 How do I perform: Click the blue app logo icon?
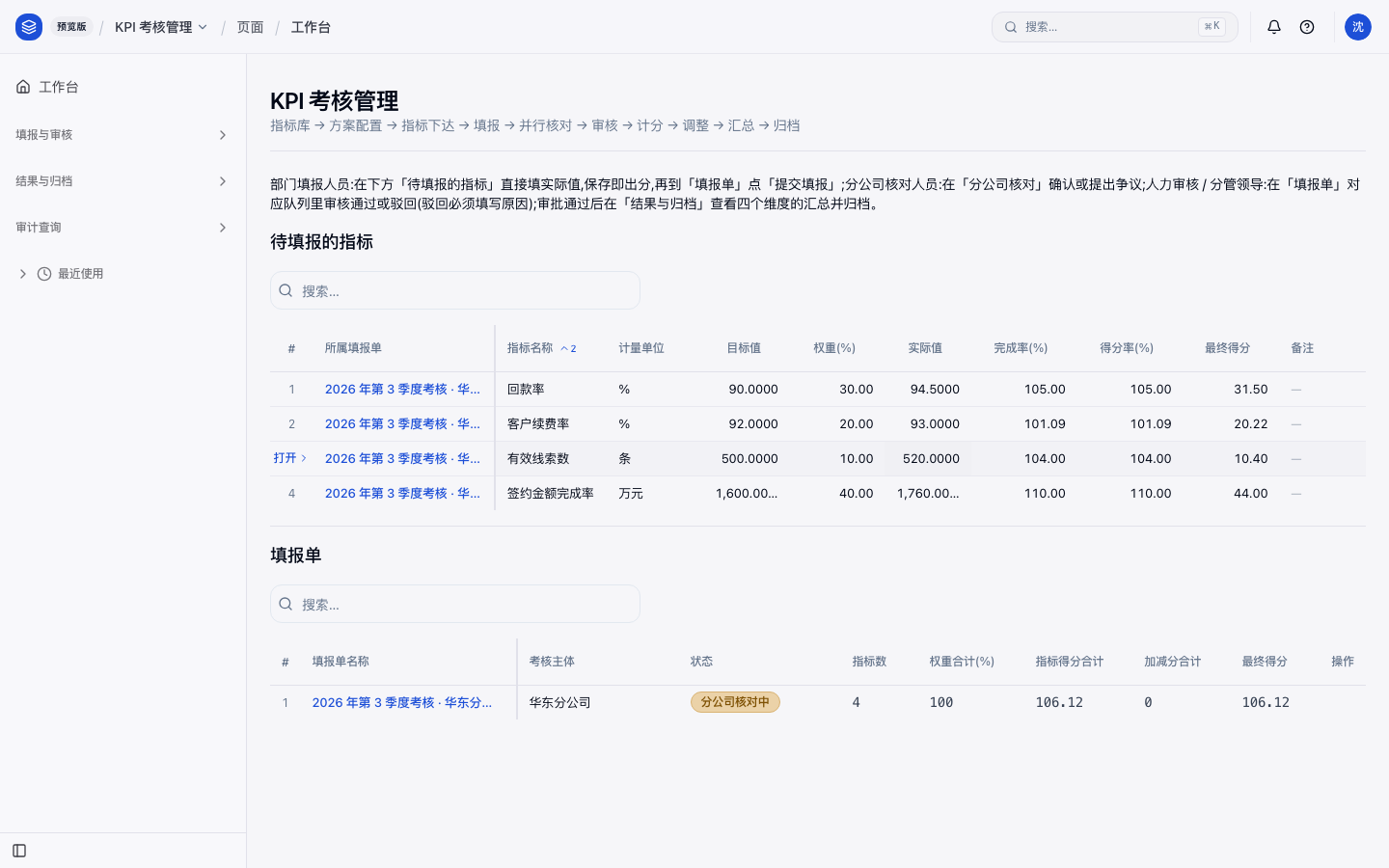[x=29, y=27]
